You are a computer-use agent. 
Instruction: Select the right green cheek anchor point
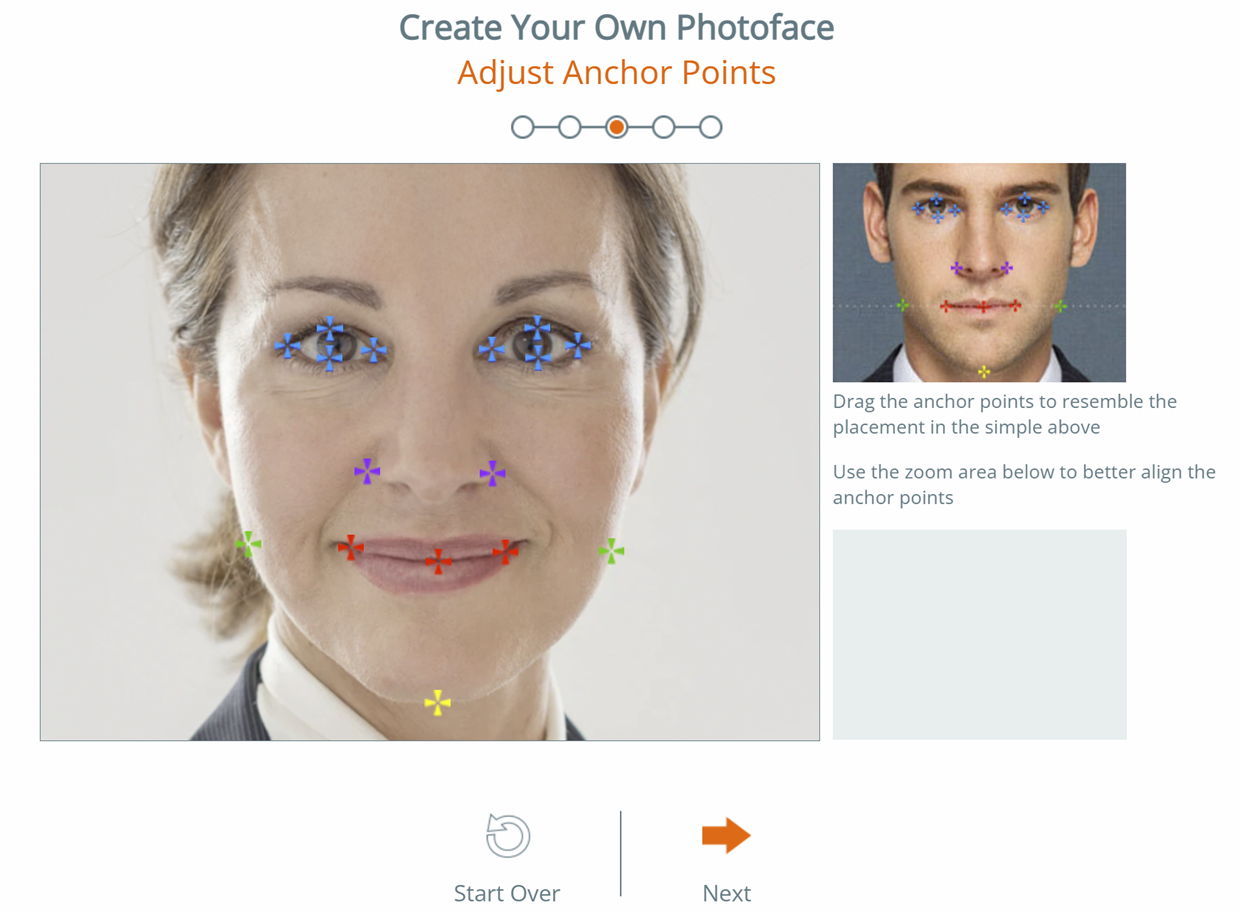tap(611, 551)
